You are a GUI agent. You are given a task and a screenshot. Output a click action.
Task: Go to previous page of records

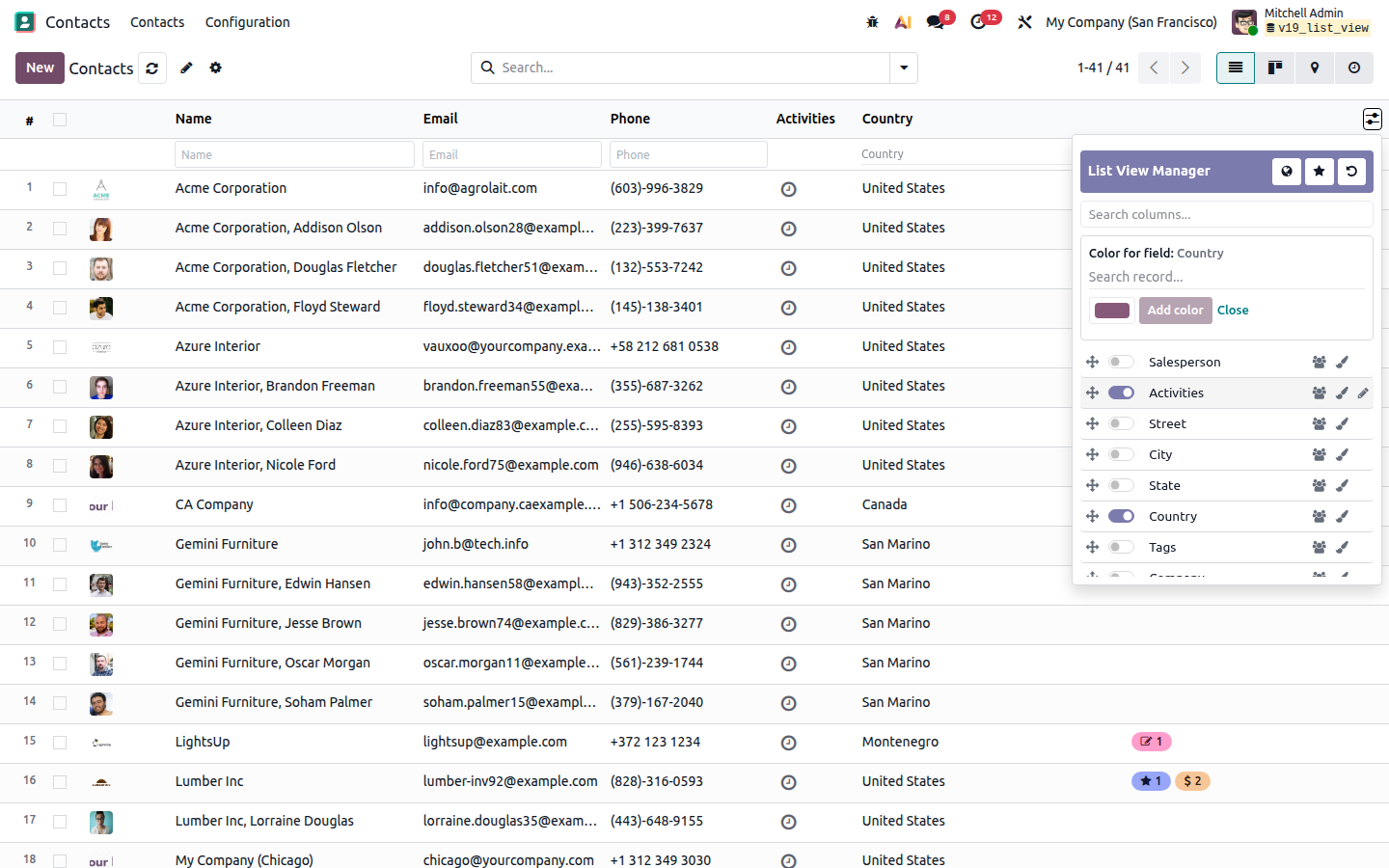[x=1154, y=68]
